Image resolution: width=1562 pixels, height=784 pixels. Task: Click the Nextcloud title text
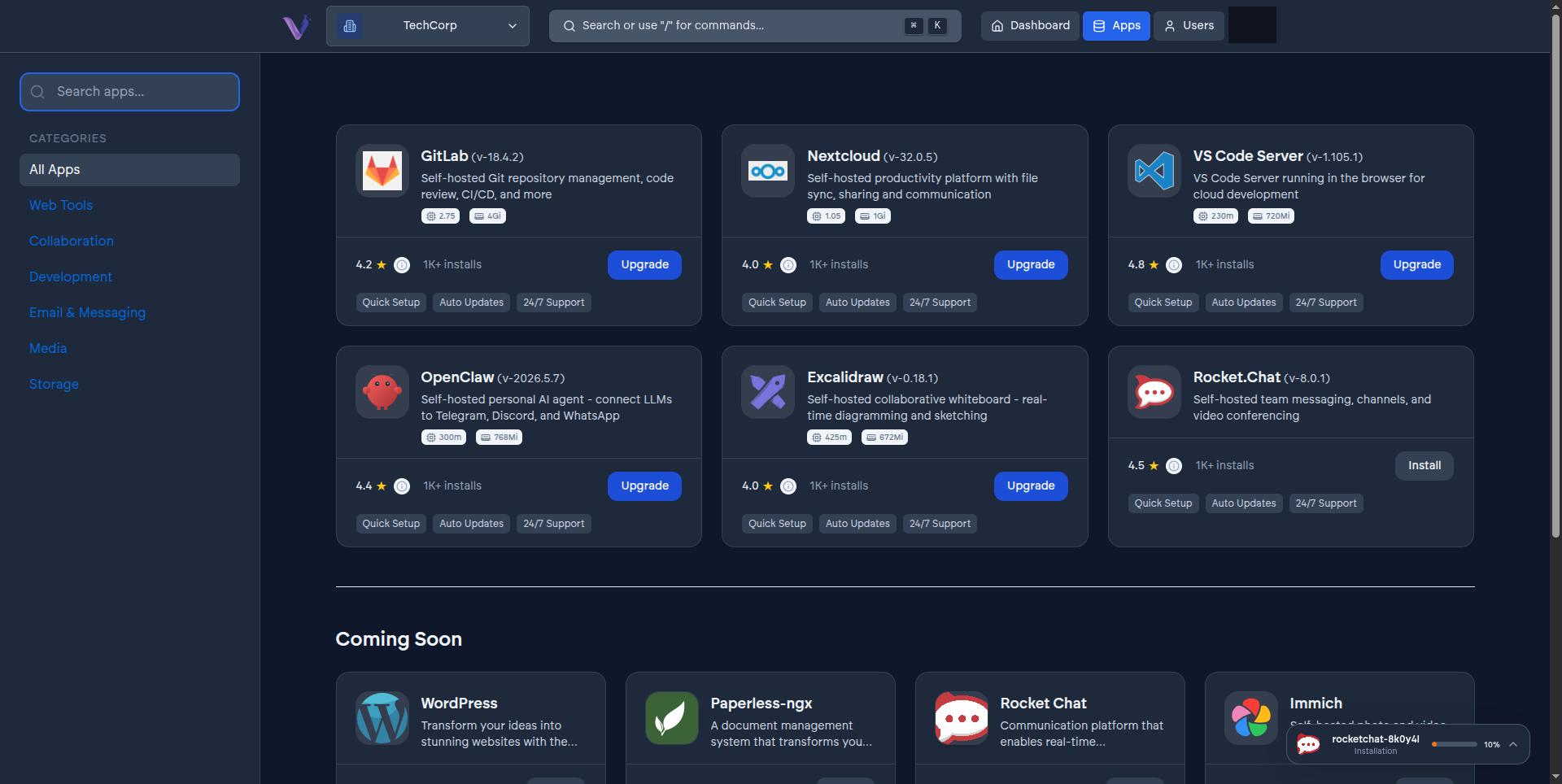[x=844, y=156]
